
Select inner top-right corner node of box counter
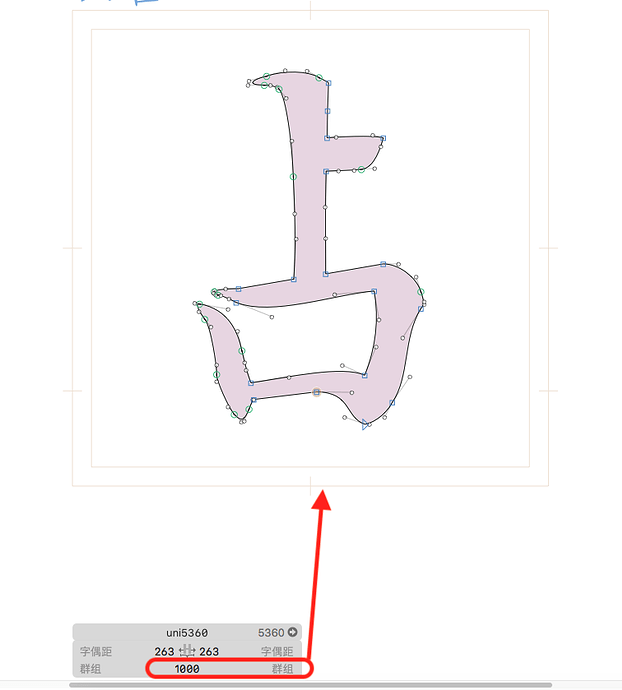[374, 291]
